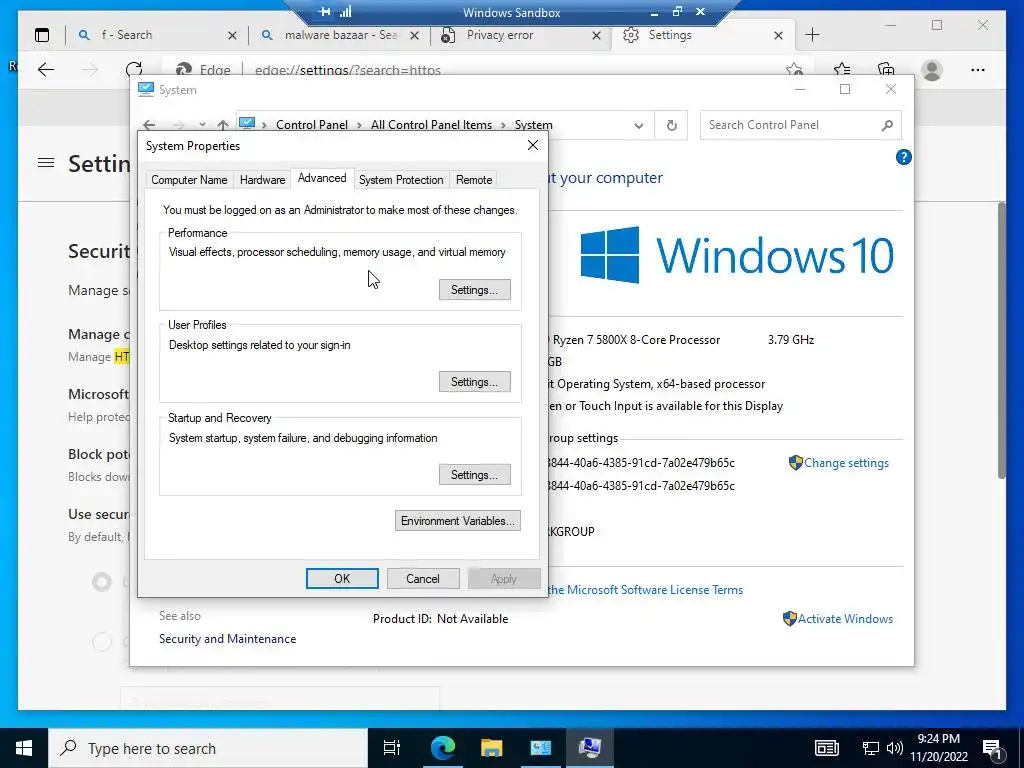Image resolution: width=1024 pixels, height=768 pixels.
Task: Open Microsoft Software License Terms link
Action: click(x=645, y=590)
